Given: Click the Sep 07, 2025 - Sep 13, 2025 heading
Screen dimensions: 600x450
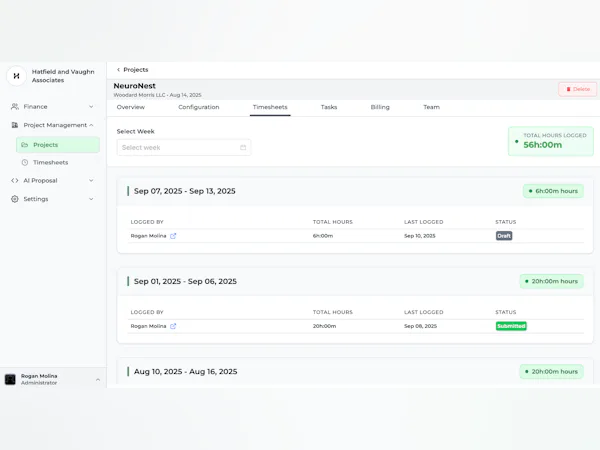Looking at the screenshot, I should 184,191.
